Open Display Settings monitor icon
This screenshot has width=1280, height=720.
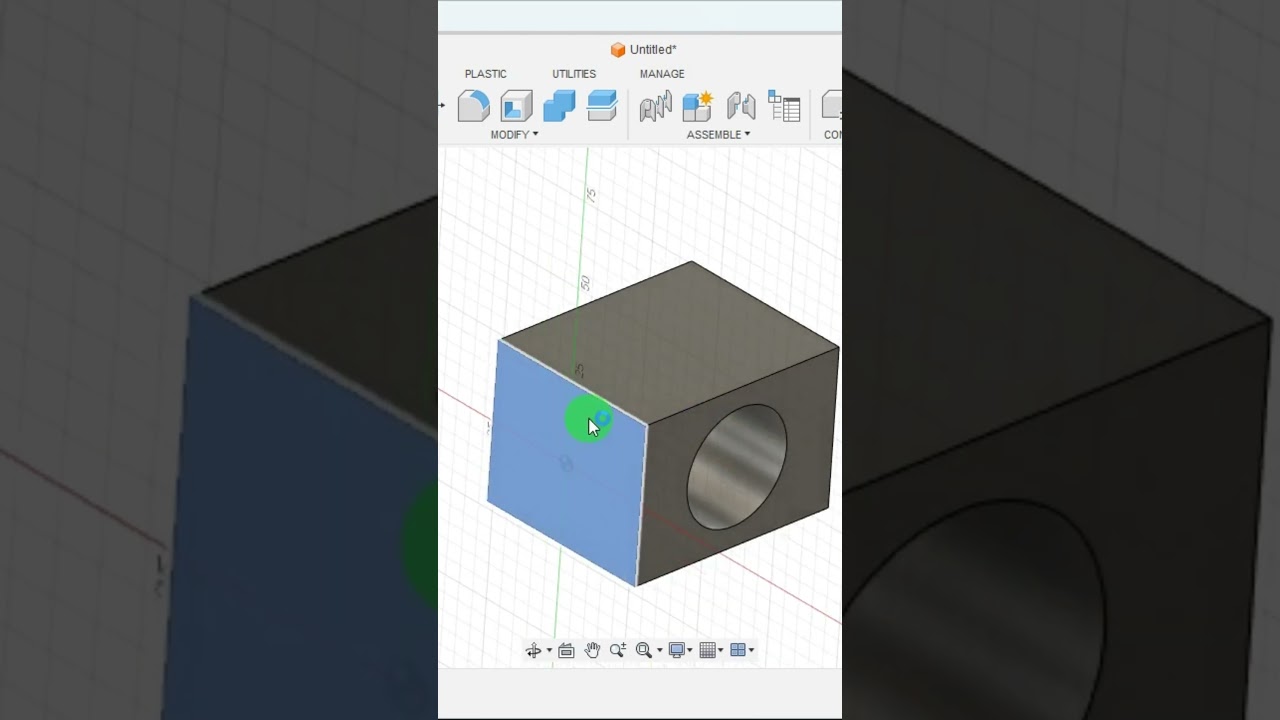pos(677,650)
